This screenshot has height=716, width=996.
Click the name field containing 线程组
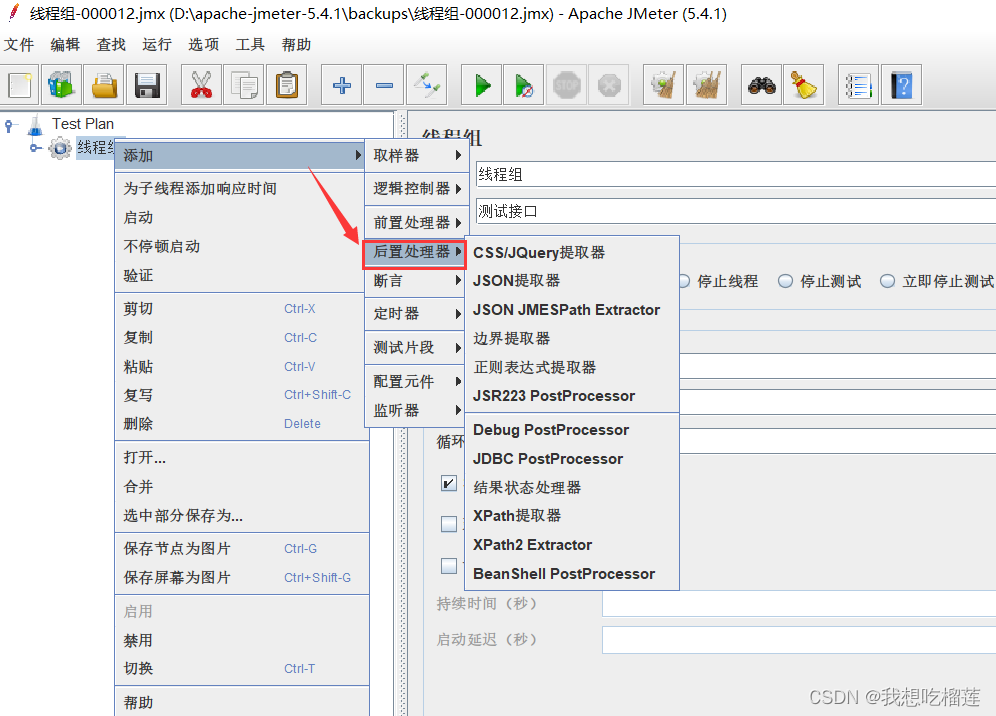coord(736,175)
